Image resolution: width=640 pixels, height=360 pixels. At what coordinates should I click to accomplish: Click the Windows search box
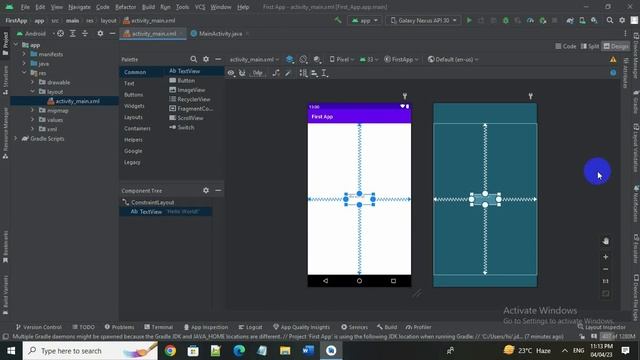[x=90, y=351]
